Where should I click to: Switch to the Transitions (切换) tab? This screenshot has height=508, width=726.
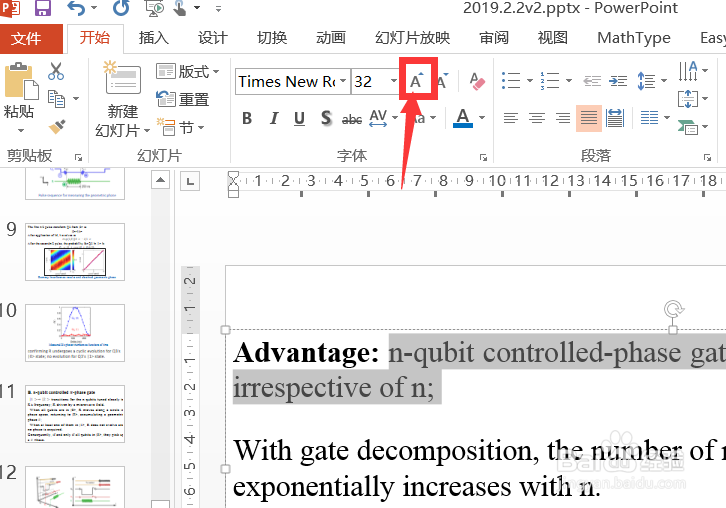272,38
